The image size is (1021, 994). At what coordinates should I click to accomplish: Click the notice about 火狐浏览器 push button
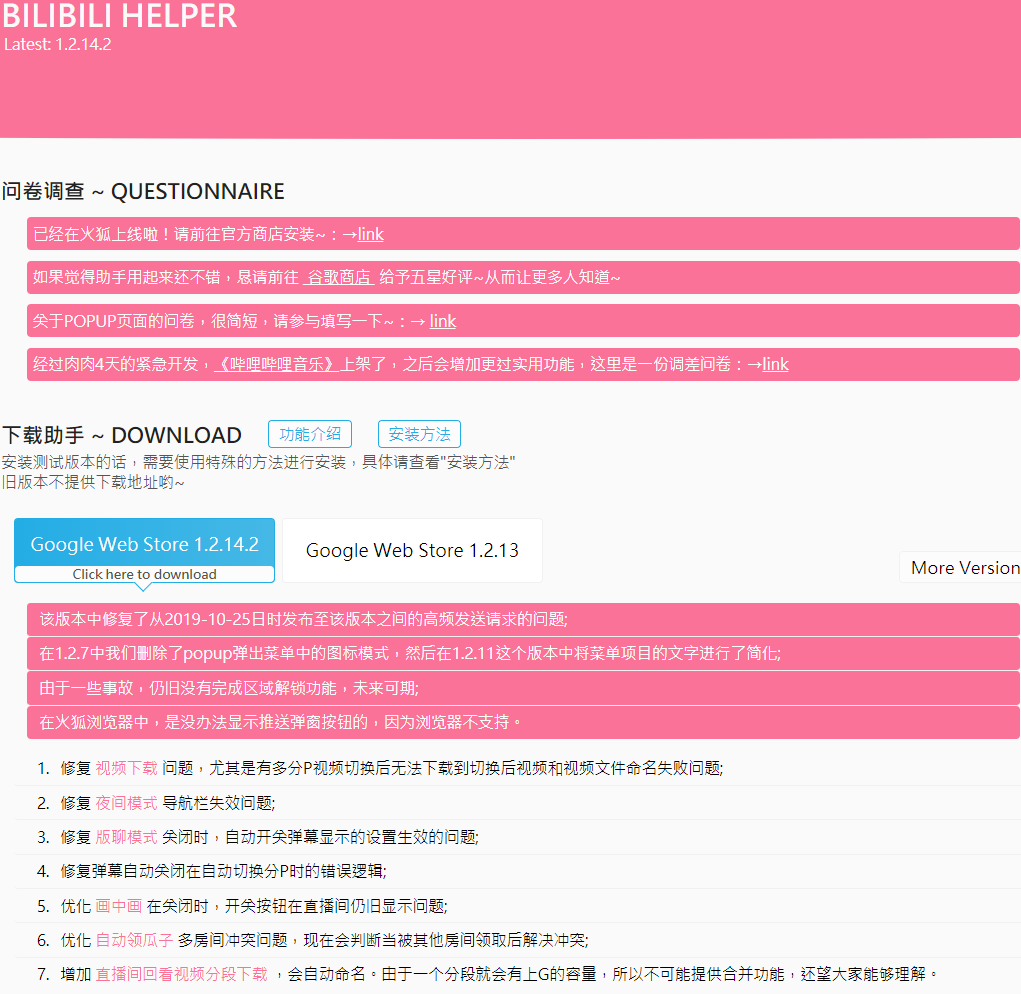point(524,722)
